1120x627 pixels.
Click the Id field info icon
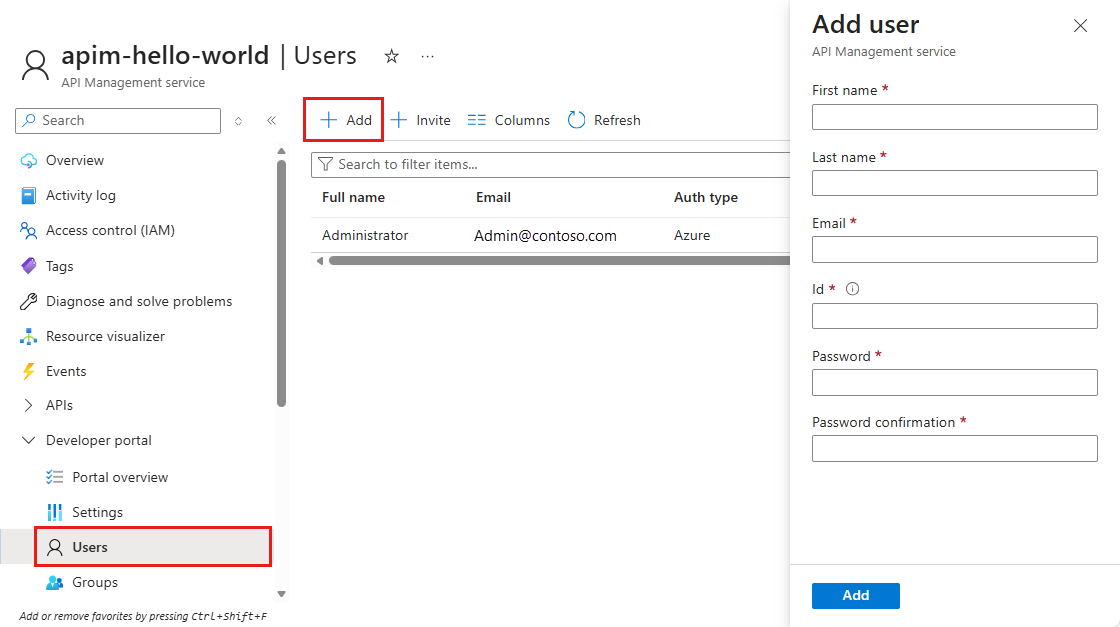pyautogui.click(x=853, y=289)
